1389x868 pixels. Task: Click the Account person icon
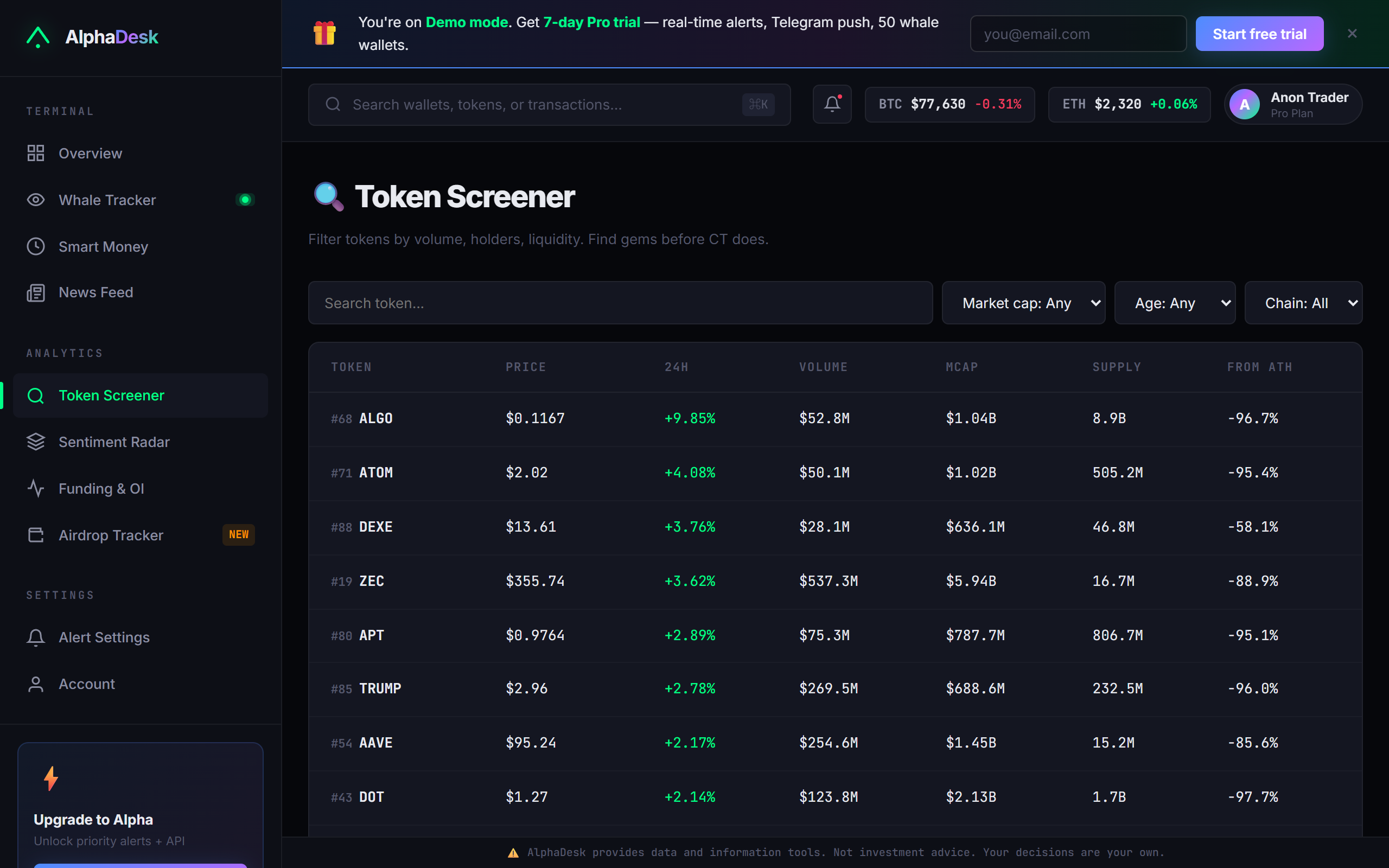pos(36,684)
